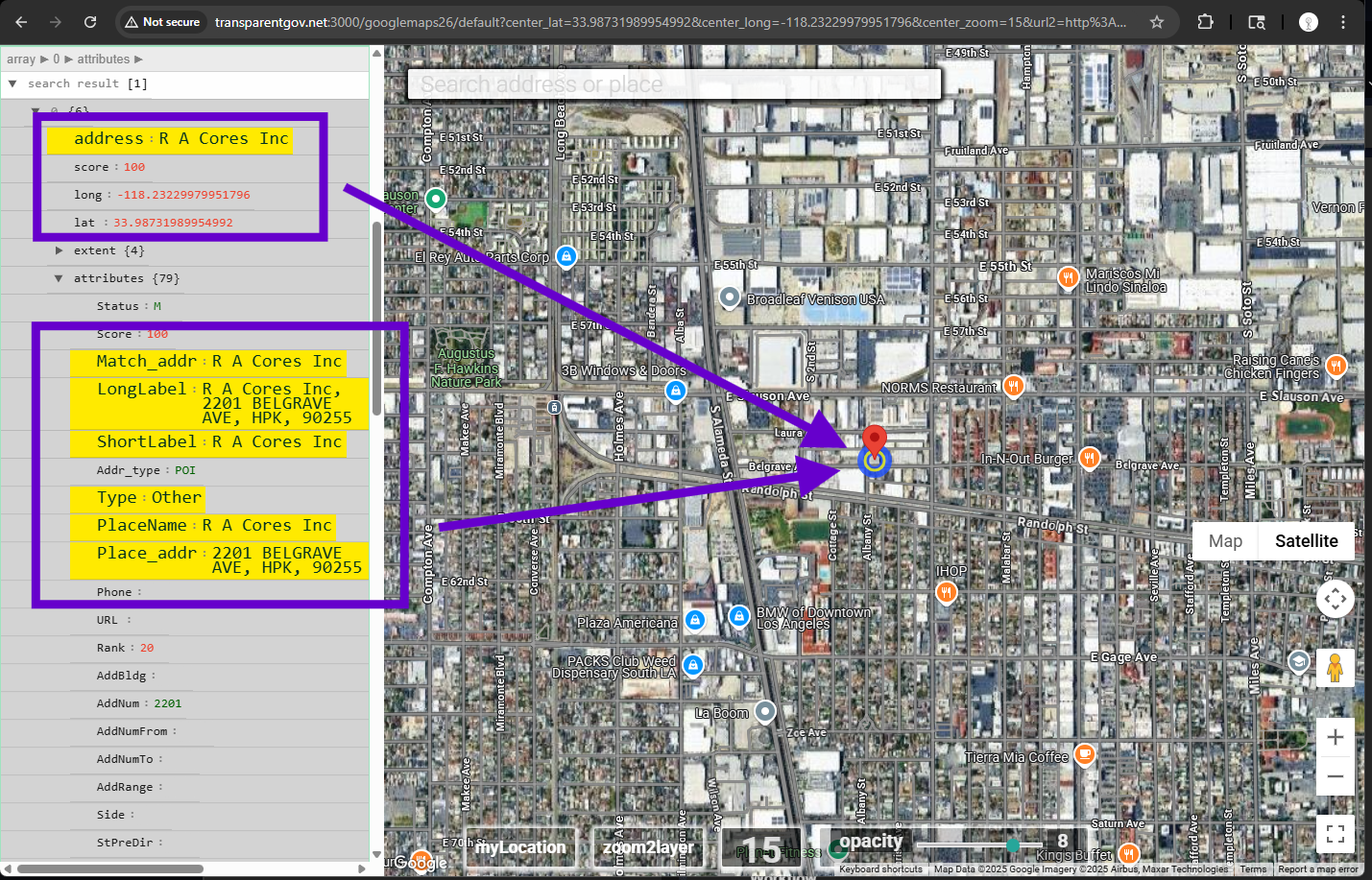1372x880 pixels.
Task: Click the IHOP restaurant marker
Action: pos(947,592)
